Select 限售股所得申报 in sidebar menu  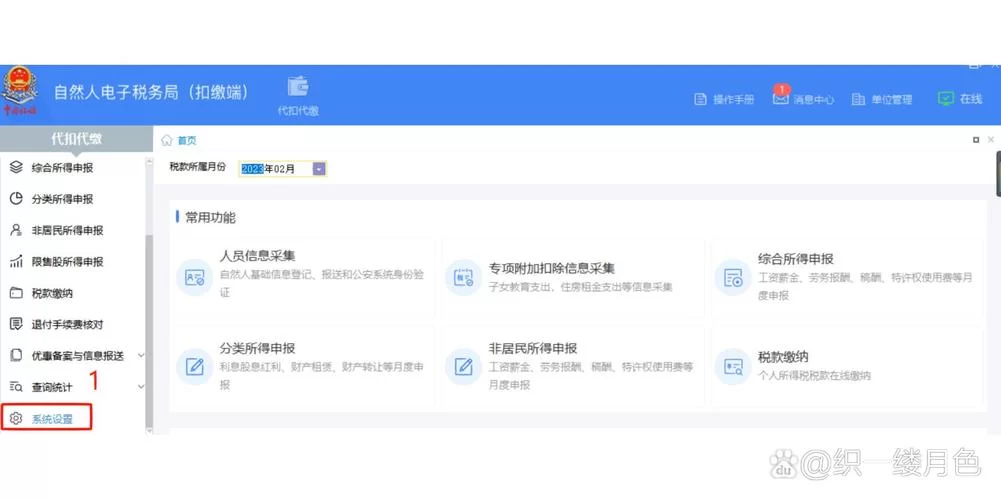pos(68,262)
